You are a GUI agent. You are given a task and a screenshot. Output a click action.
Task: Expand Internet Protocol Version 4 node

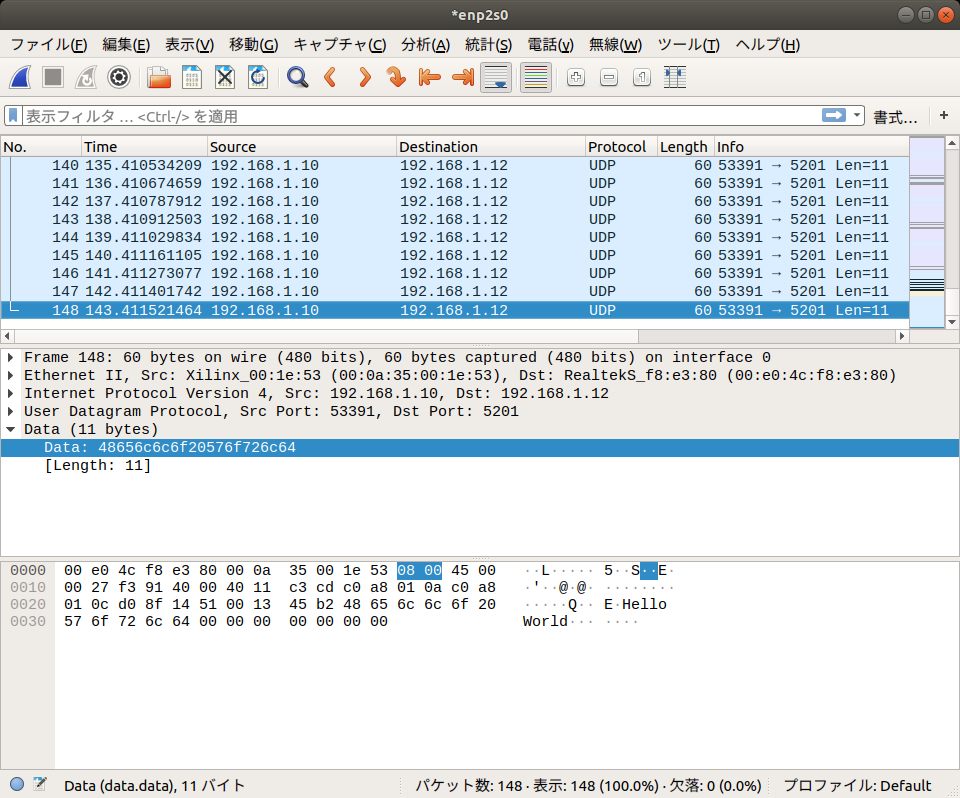(x=10, y=393)
